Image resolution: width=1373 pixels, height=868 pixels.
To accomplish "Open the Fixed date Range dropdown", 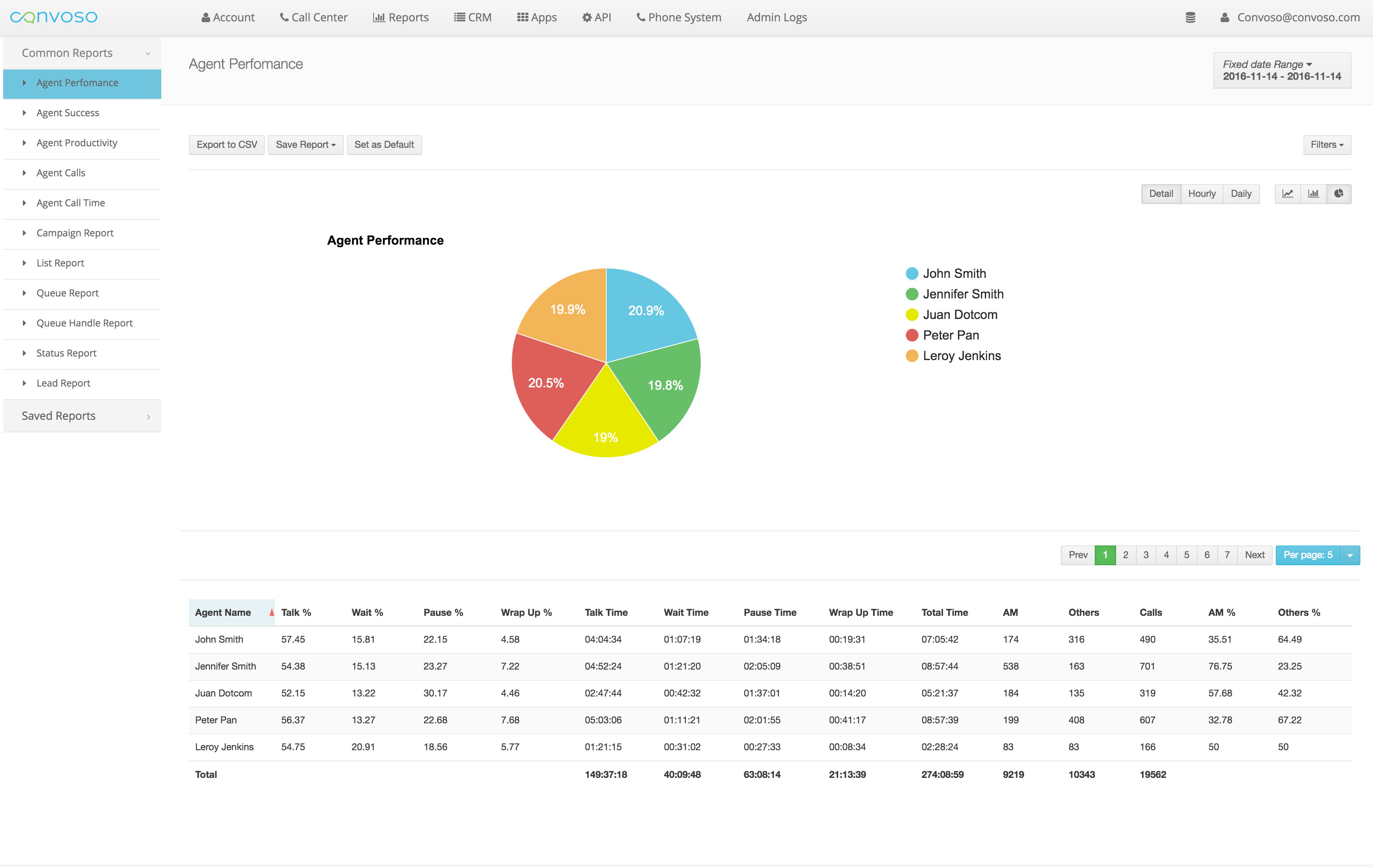I will pyautogui.click(x=1281, y=70).
